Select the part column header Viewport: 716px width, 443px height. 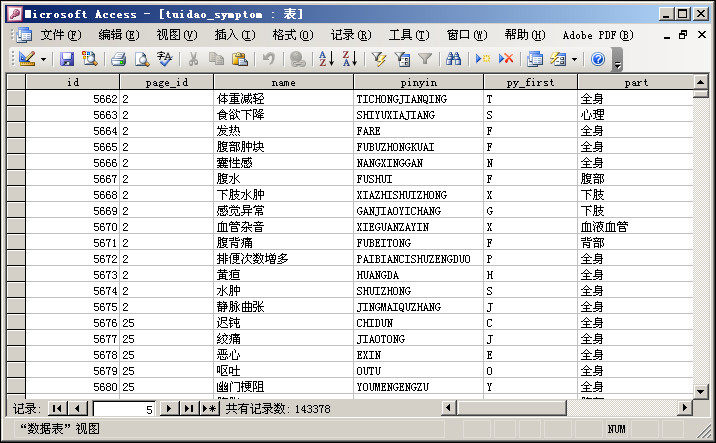pos(636,82)
